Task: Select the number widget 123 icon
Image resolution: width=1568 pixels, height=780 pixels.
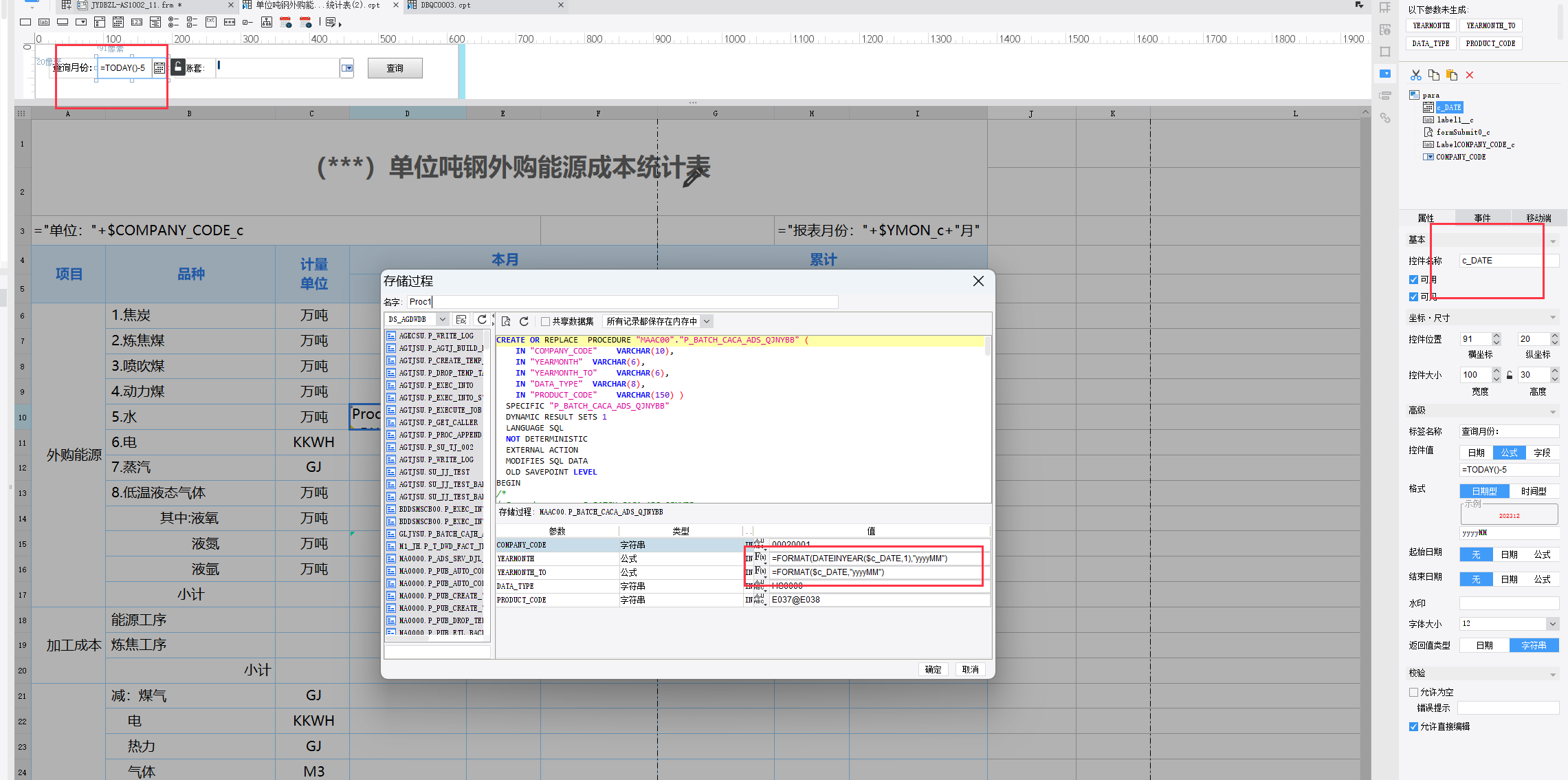Action: [137, 22]
